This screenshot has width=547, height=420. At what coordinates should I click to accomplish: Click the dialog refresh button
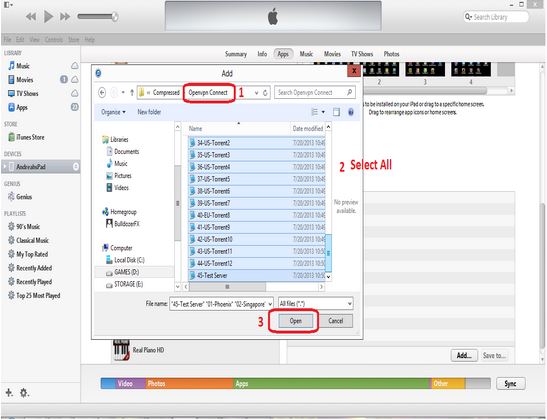pyautogui.click(x=265, y=93)
